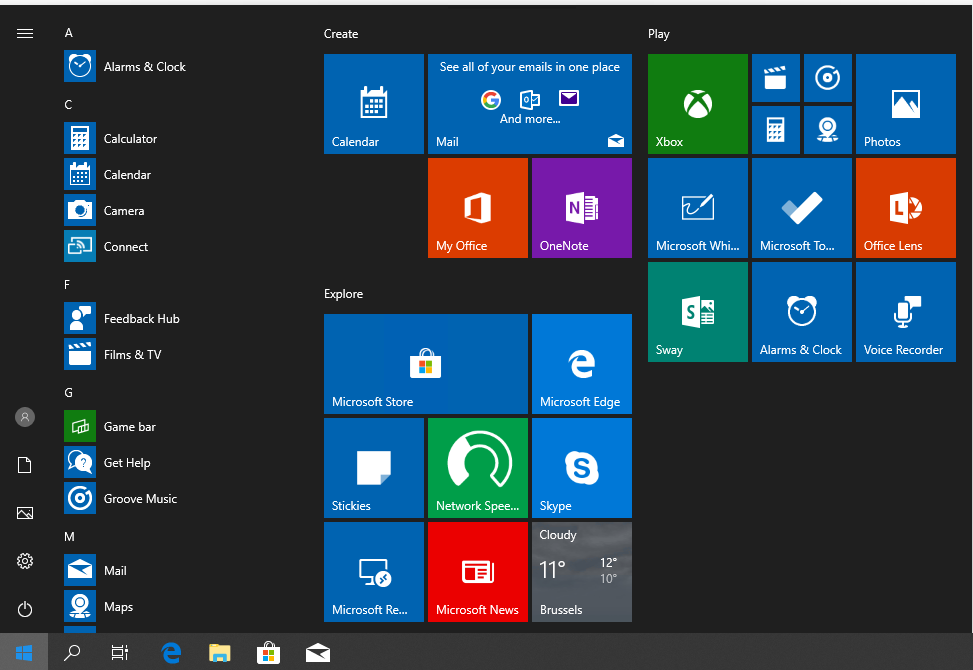973x670 pixels.
Task: Open the small Calculator tile
Action: [776, 130]
